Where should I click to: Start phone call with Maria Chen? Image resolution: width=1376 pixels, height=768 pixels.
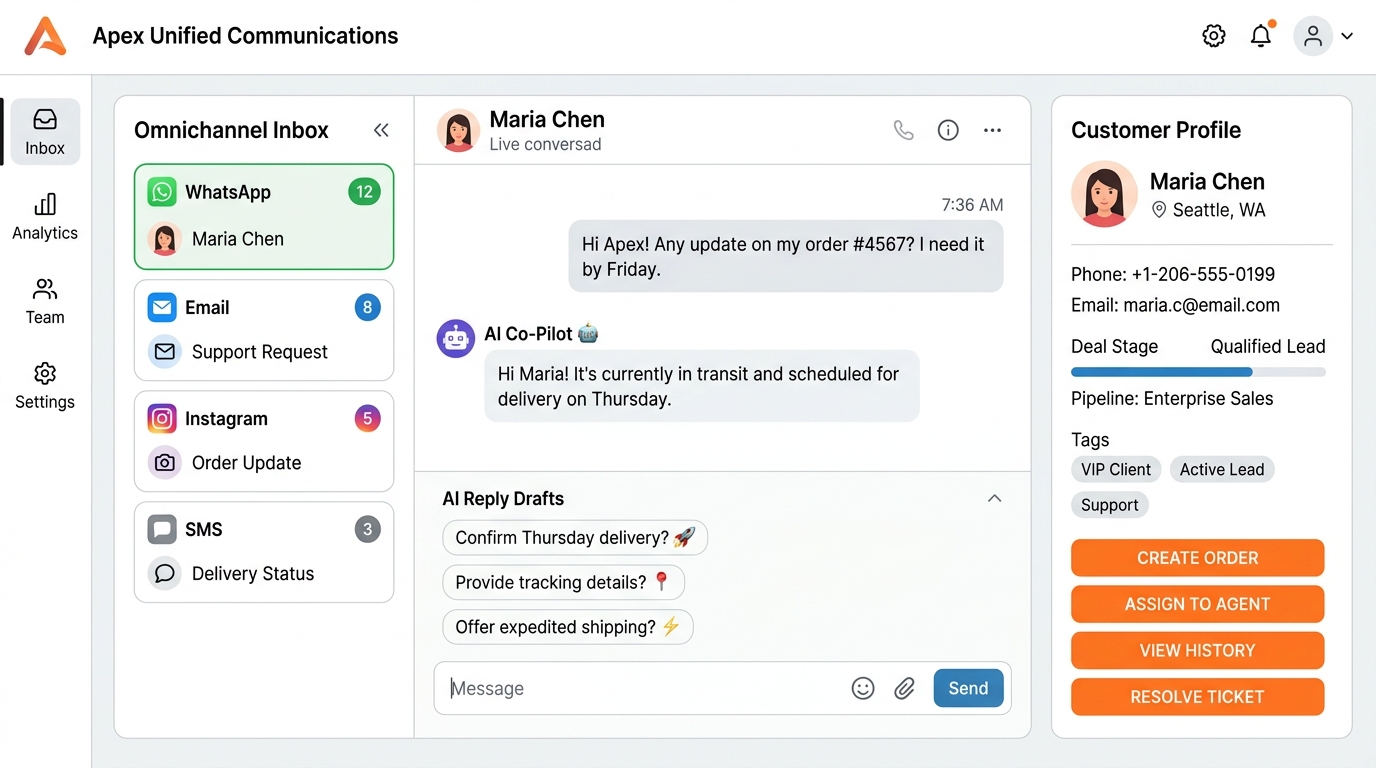coord(904,130)
